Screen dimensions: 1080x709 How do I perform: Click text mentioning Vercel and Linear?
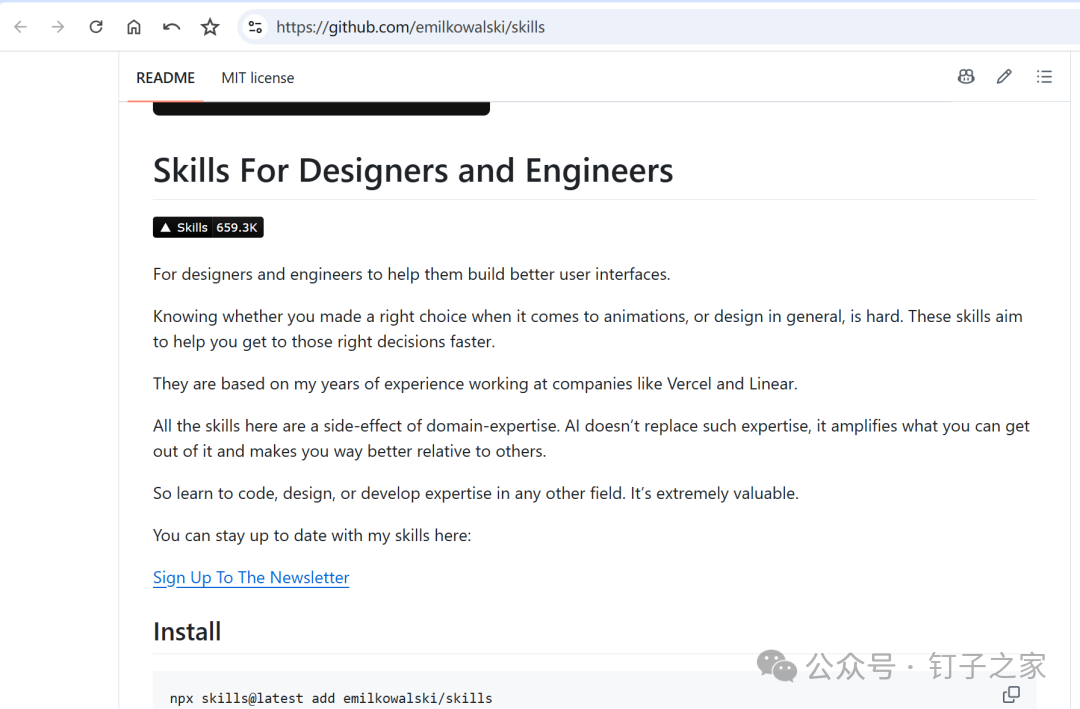click(x=475, y=384)
